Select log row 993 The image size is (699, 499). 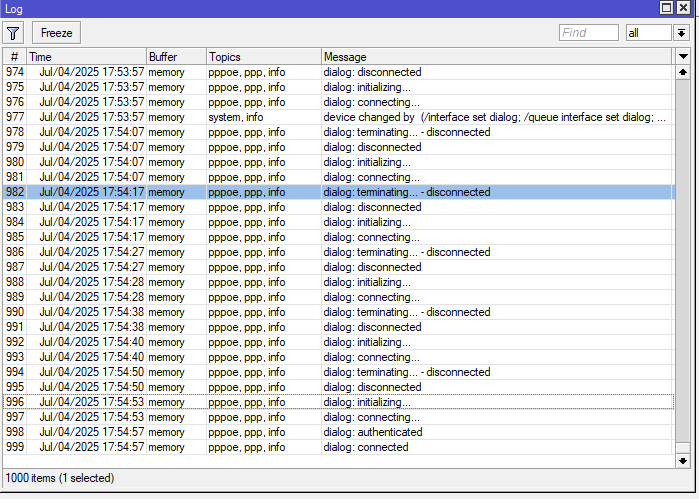[x=338, y=357]
